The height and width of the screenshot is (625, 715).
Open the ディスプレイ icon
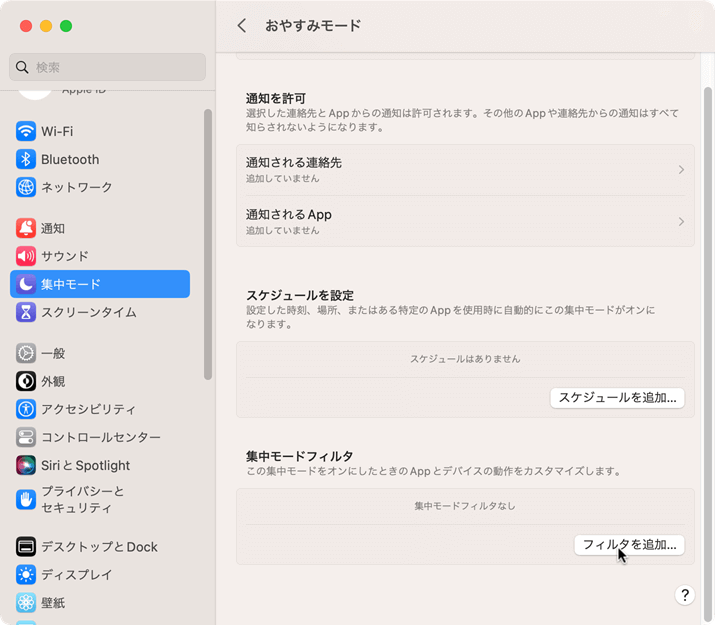[x=26, y=575]
